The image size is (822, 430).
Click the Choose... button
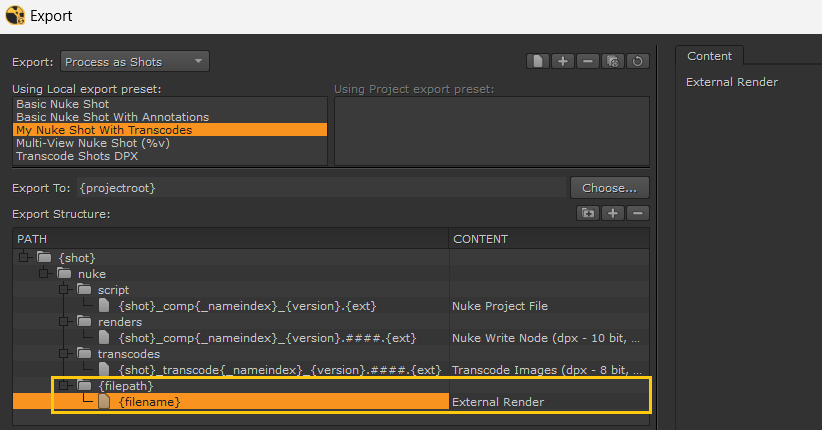click(609, 188)
